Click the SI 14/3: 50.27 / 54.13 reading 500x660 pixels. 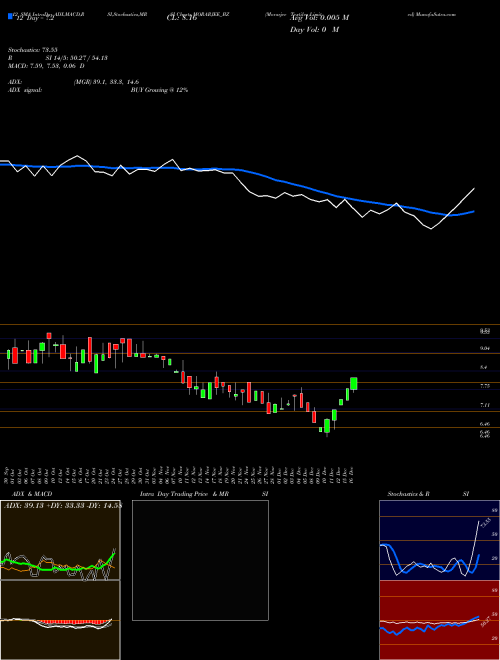(77, 58)
